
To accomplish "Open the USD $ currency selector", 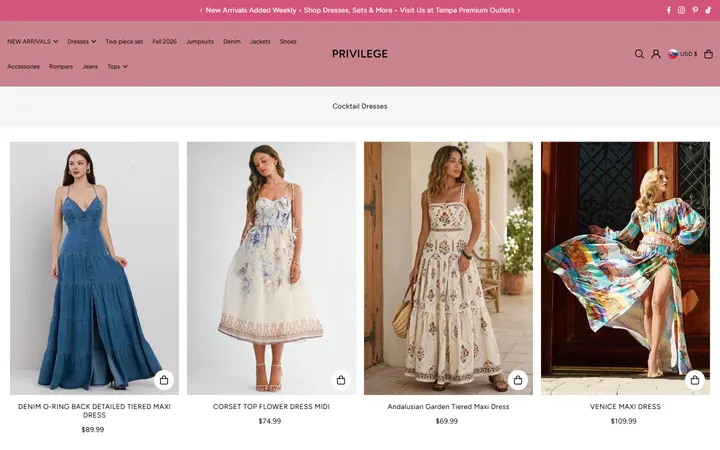I will [683, 54].
